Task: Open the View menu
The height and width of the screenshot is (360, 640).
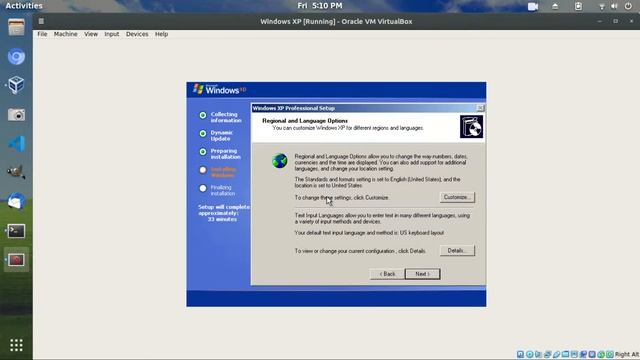Action: pyautogui.click(x=91, y=34)
